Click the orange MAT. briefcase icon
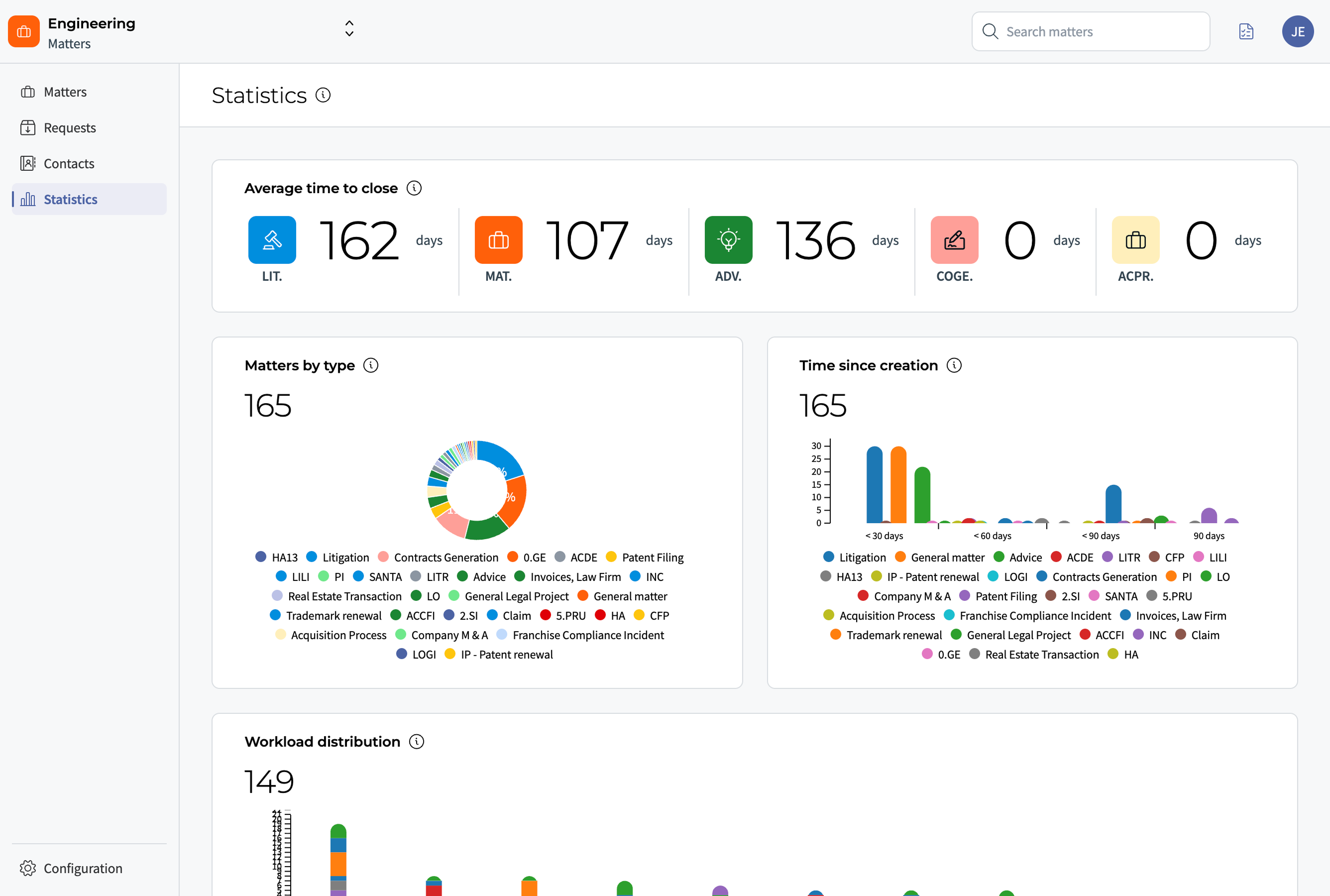The image size is (1330, 896). tap(498, 239)
